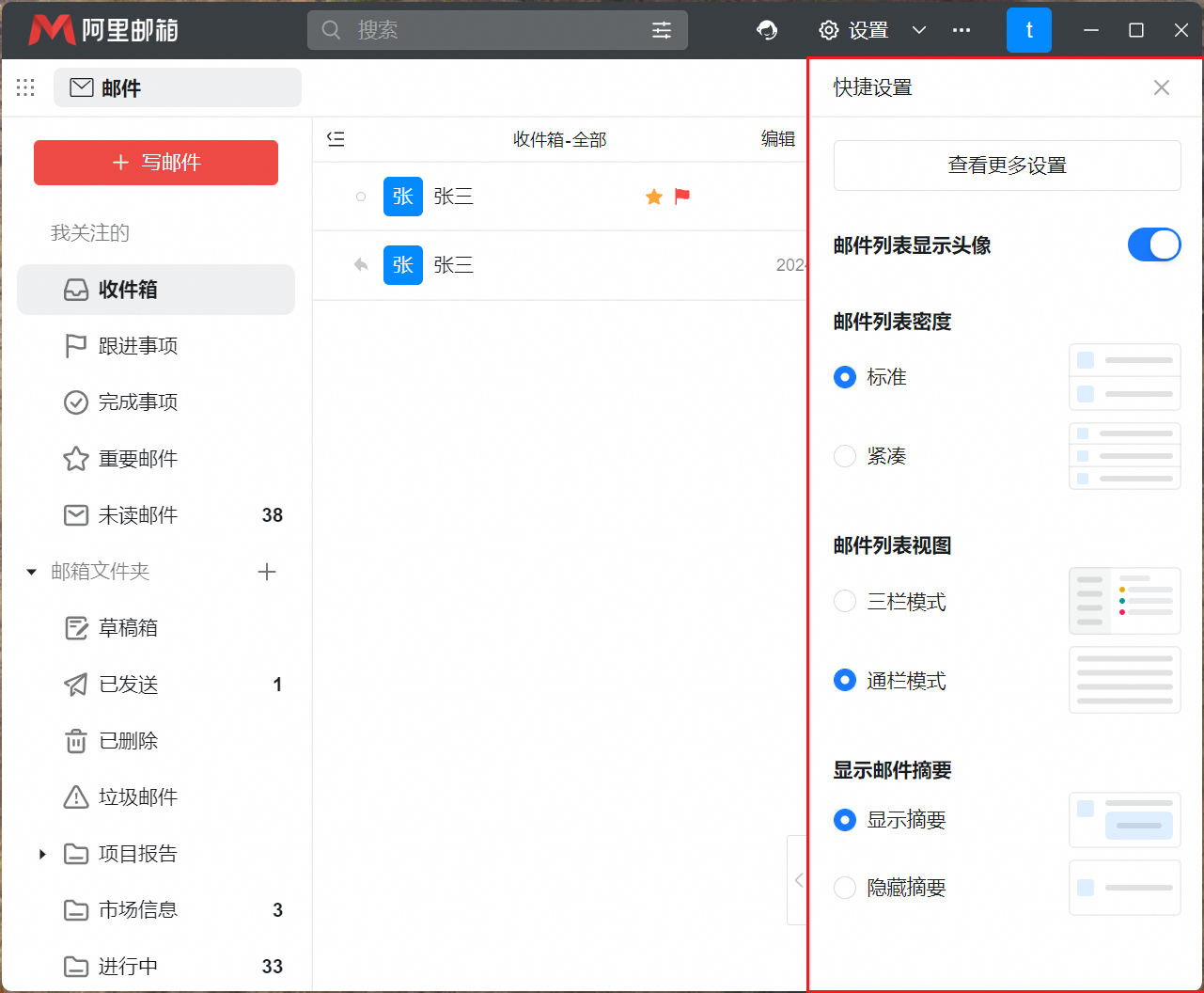Open the more options ellipsis menu

[962, 30]
